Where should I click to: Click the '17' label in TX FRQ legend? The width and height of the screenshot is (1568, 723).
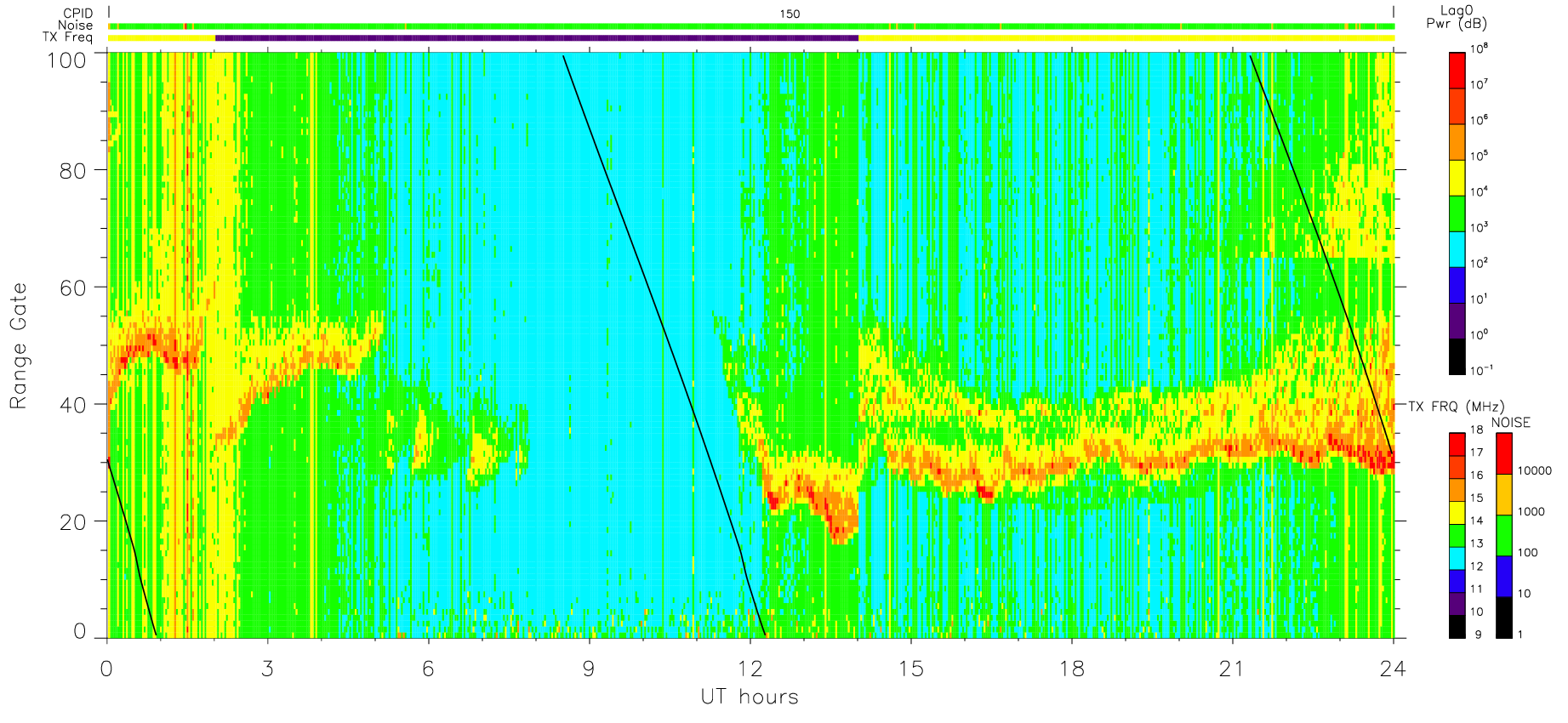tap(1476, 452)
